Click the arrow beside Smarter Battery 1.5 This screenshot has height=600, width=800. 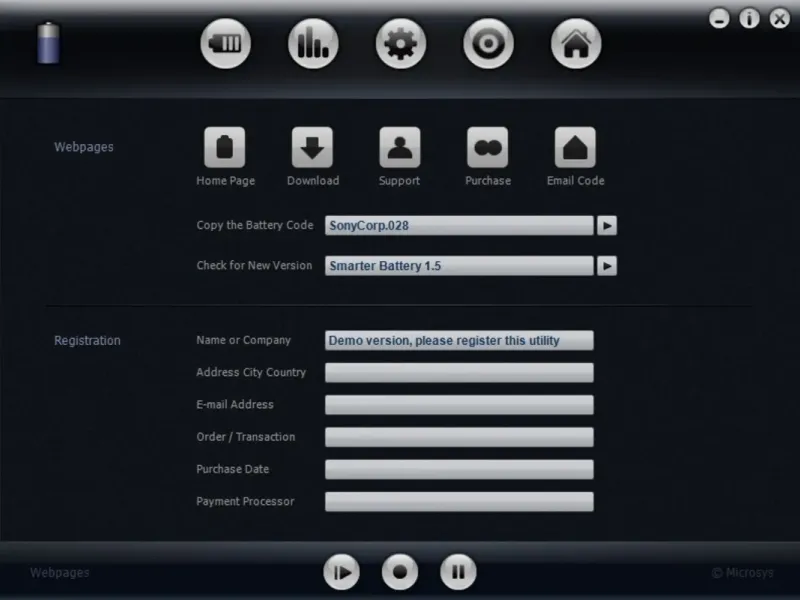[607, 266]
